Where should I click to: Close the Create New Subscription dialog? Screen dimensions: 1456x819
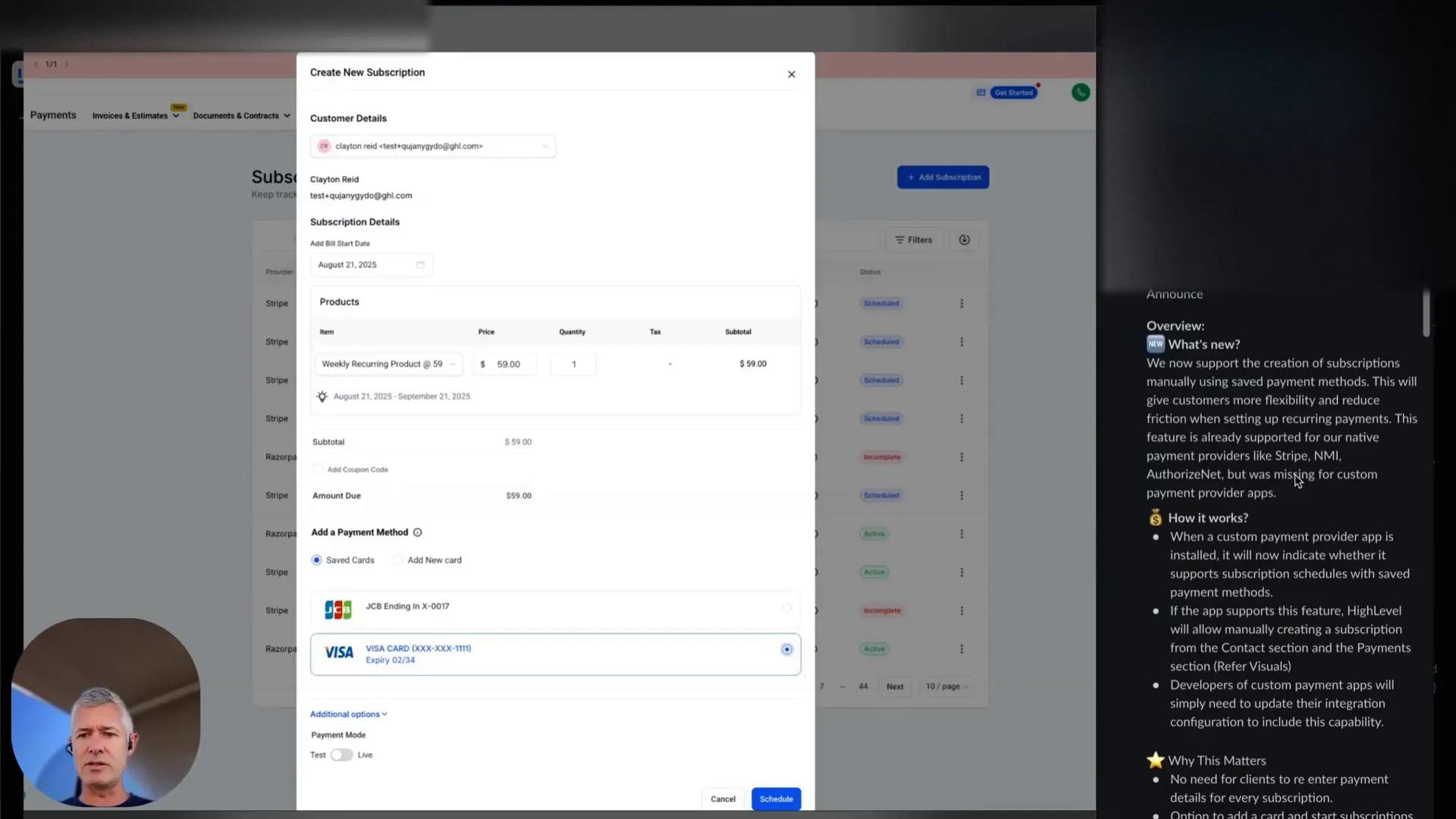tap(791, 74)
